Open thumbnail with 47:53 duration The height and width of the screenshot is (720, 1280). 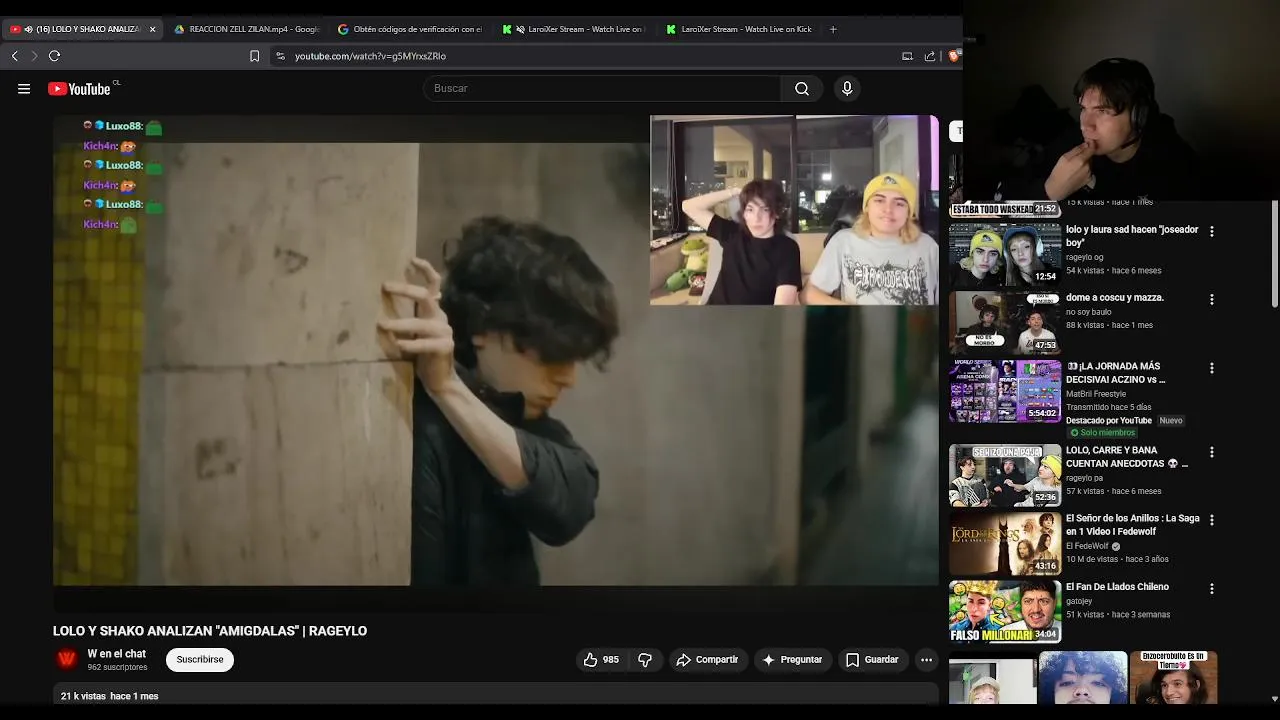click(x=1005, y=323)
